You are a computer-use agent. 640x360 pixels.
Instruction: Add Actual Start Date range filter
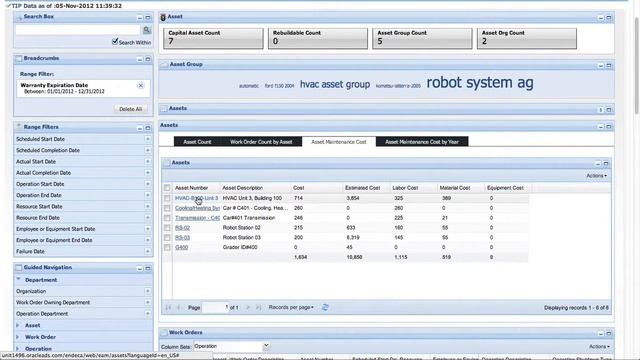(147, 162)
